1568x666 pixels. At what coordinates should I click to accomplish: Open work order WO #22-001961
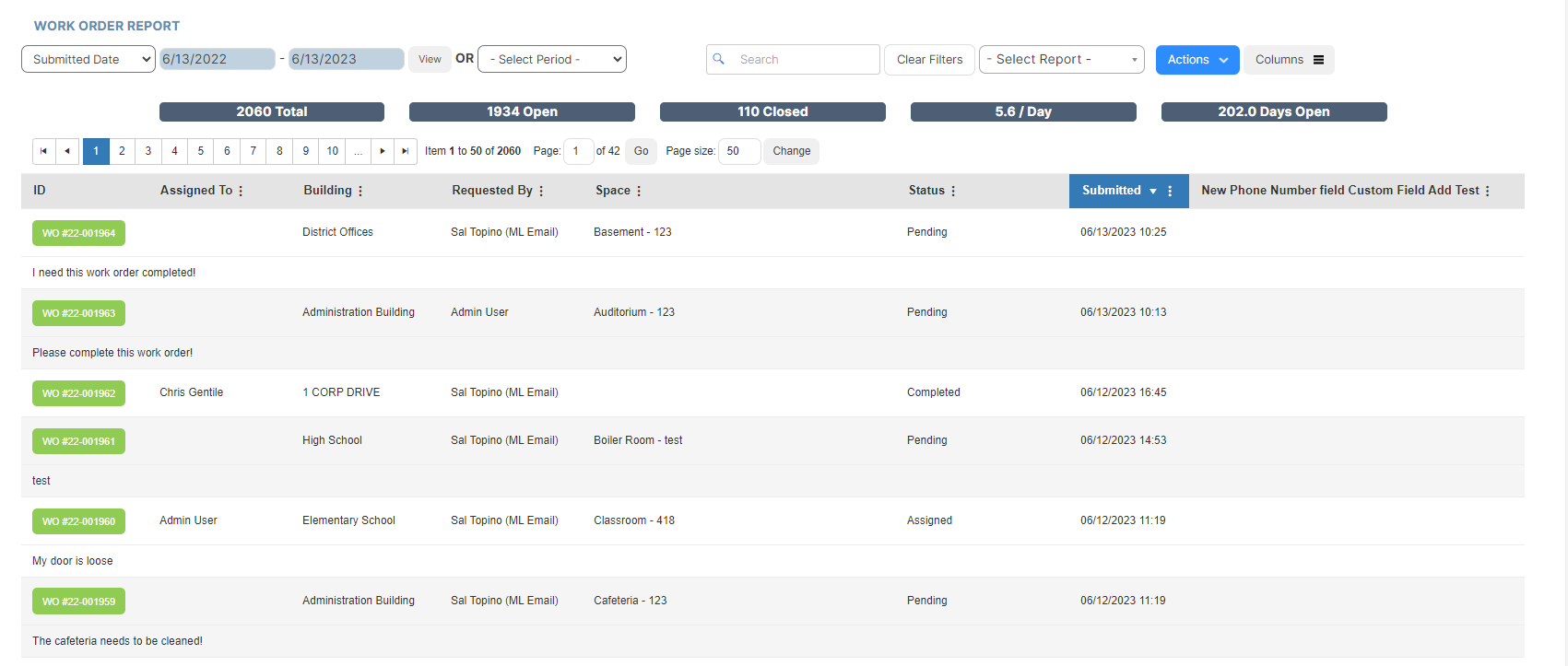(78, 441)
